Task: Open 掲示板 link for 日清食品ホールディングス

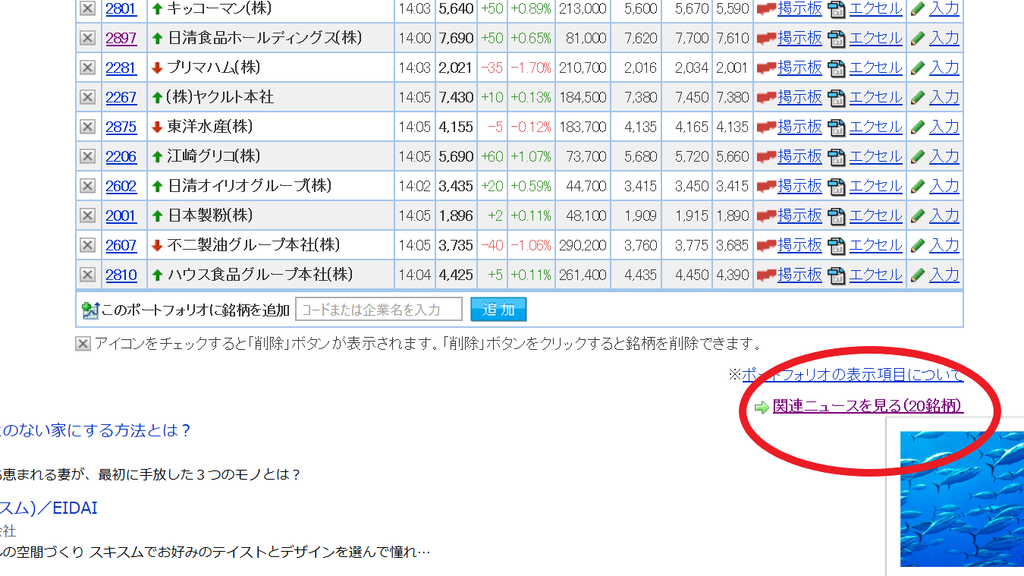Action: click(x=799, y=38)
